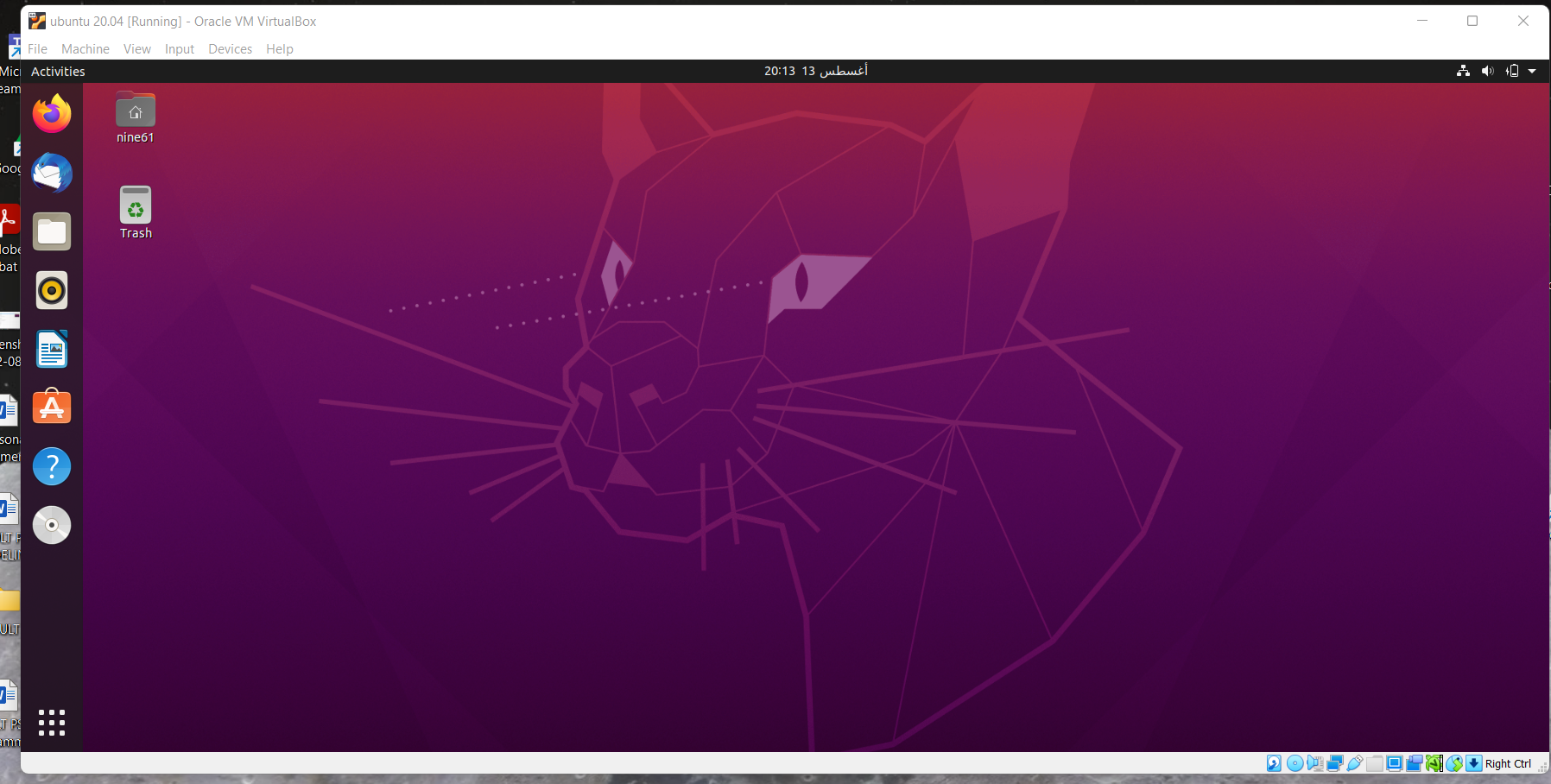1551x784 pixels.
Task: Open Ubuntu Software store
Action: (x=51, y=407)
